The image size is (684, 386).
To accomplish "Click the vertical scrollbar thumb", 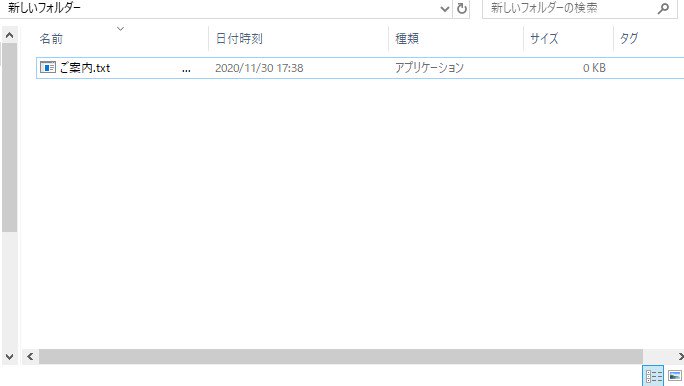I will 10,137.
